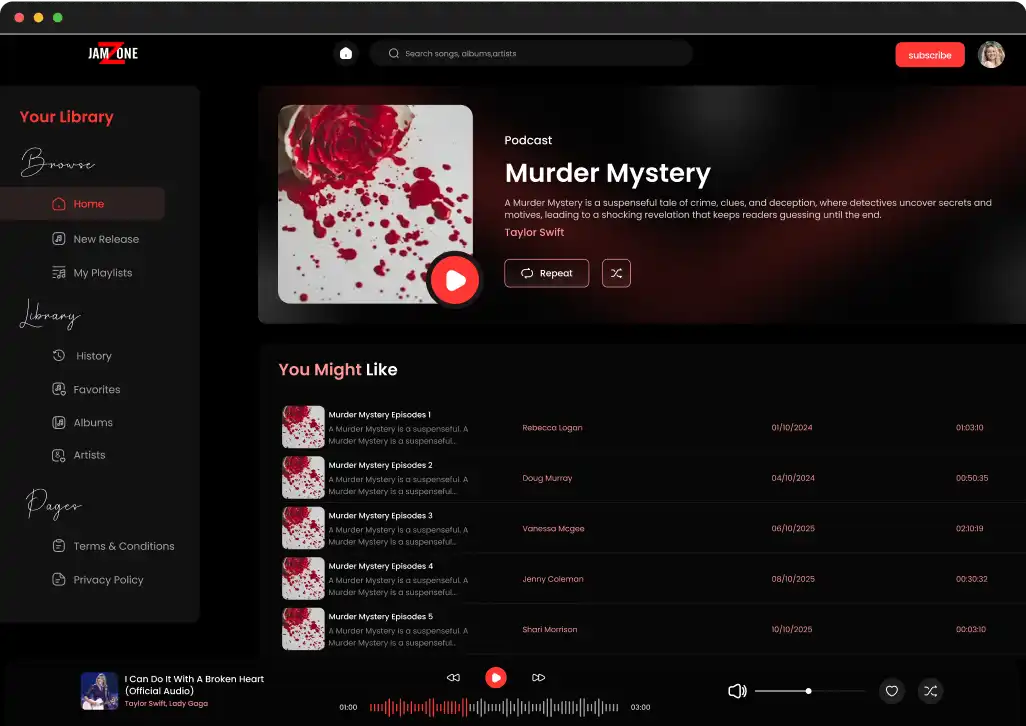Open Favorites in the library
This screenshot has height=726, width=1026.
[86, 389]
